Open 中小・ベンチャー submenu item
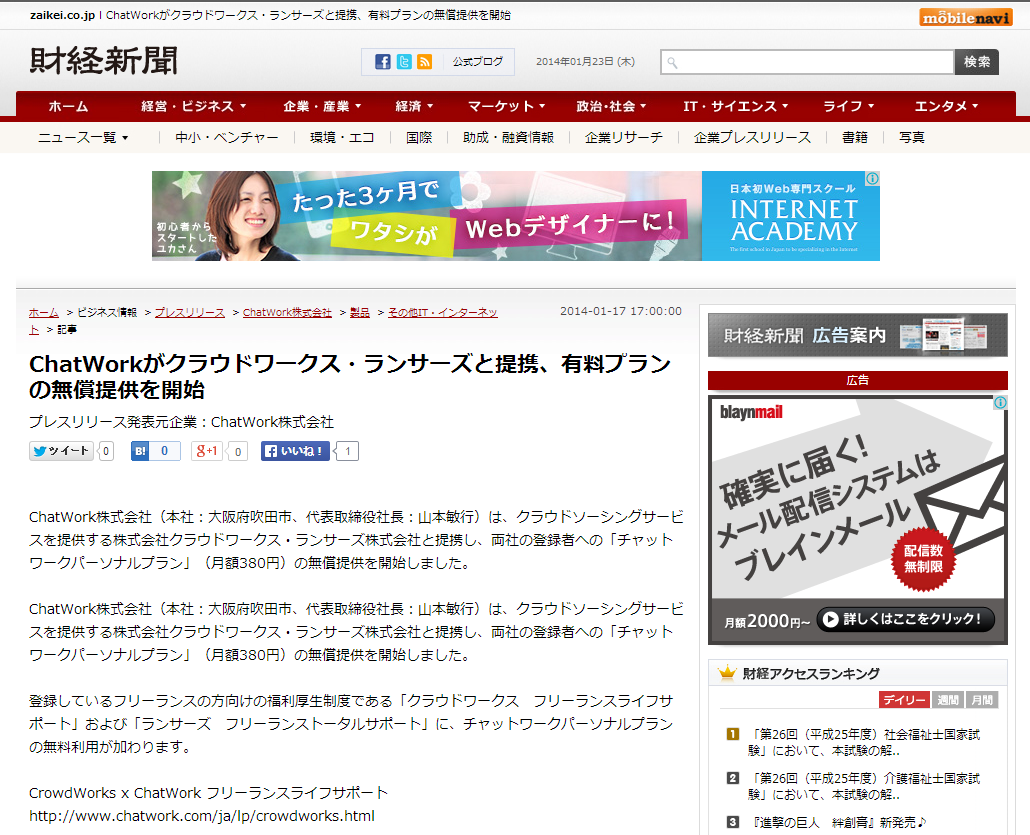This screenshot has height=835, width=1030. coord(227,137)
